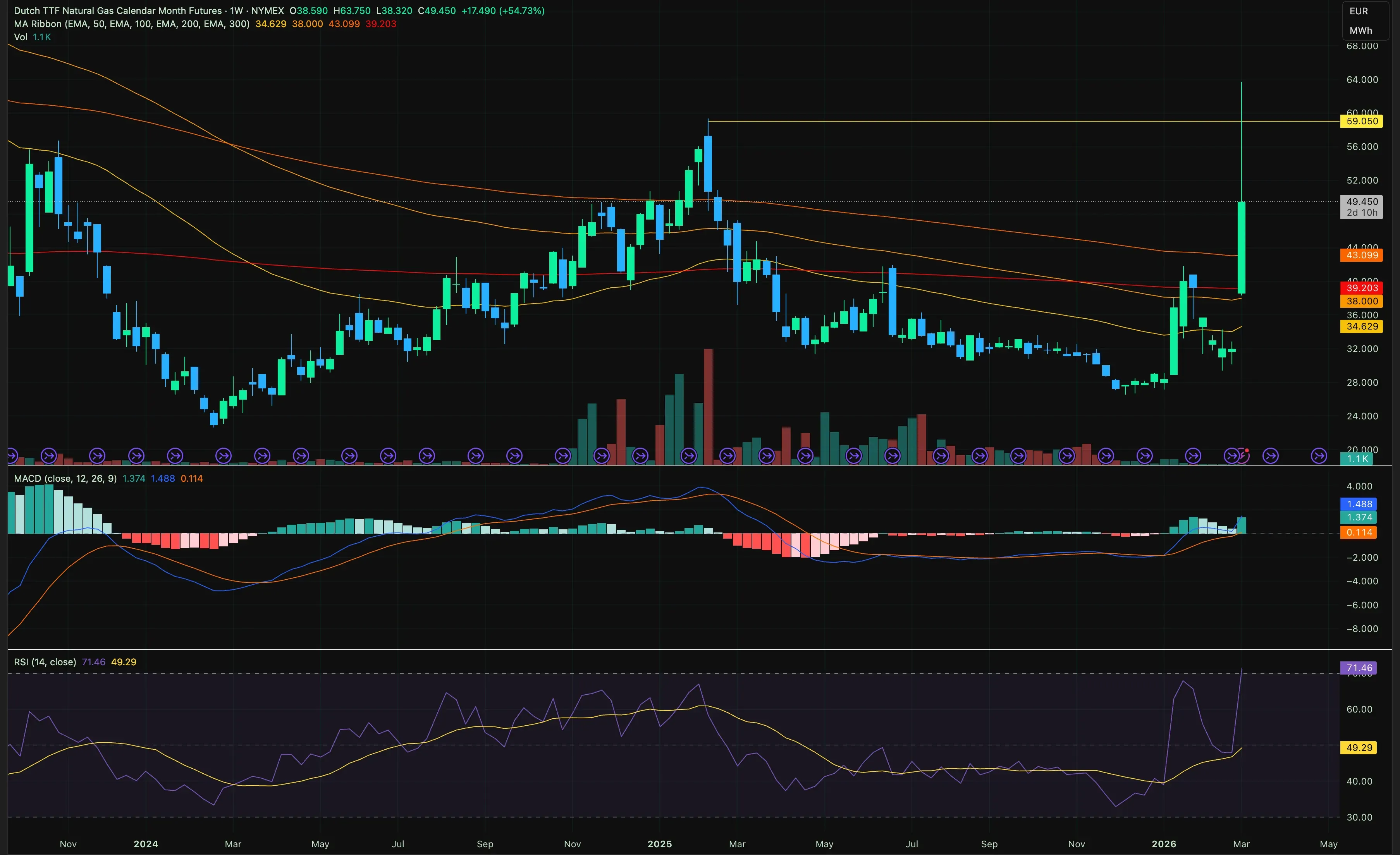Click the 2026 label on the time axis

pos(1164,844)
